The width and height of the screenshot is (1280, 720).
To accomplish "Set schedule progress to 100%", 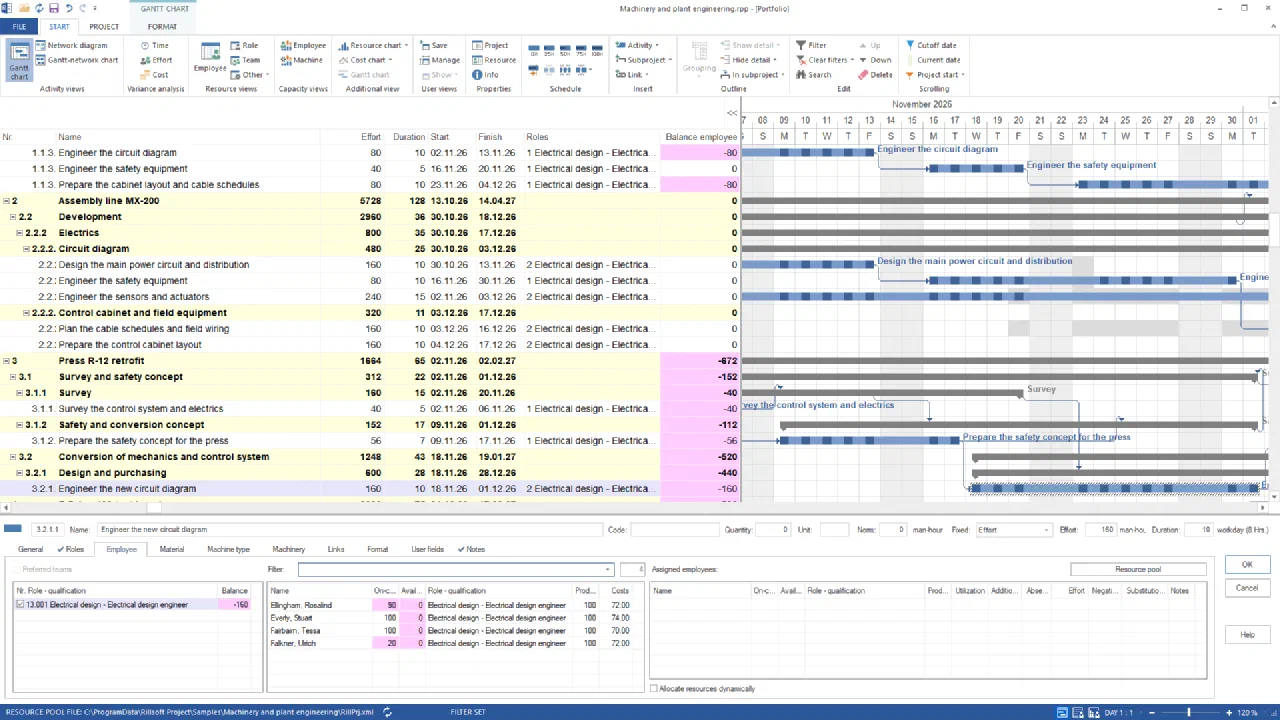I will tap(597, 50).
